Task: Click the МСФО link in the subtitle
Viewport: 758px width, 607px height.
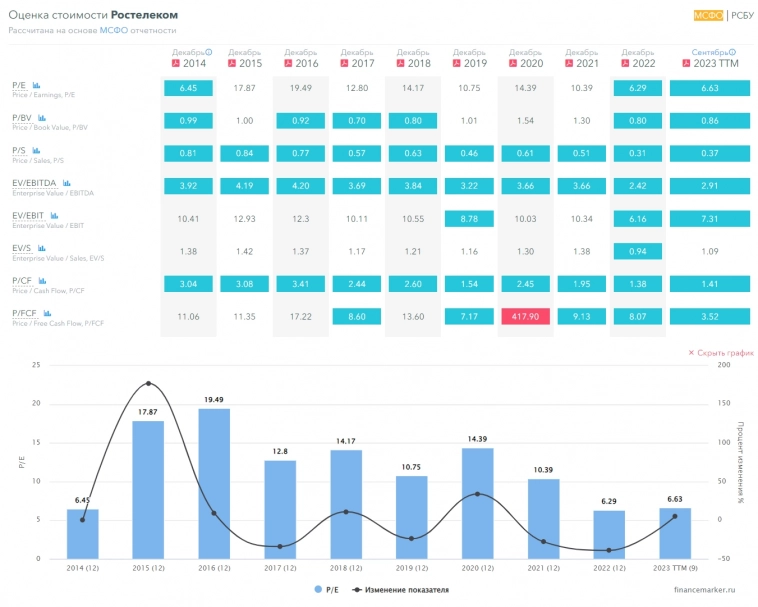Action: tap(112, 30)
